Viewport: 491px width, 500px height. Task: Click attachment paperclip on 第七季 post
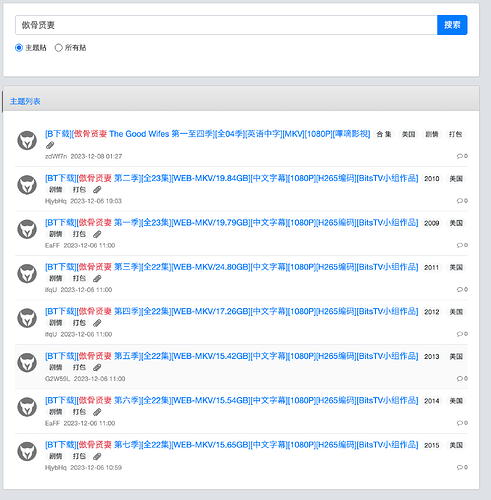(97, 456)
